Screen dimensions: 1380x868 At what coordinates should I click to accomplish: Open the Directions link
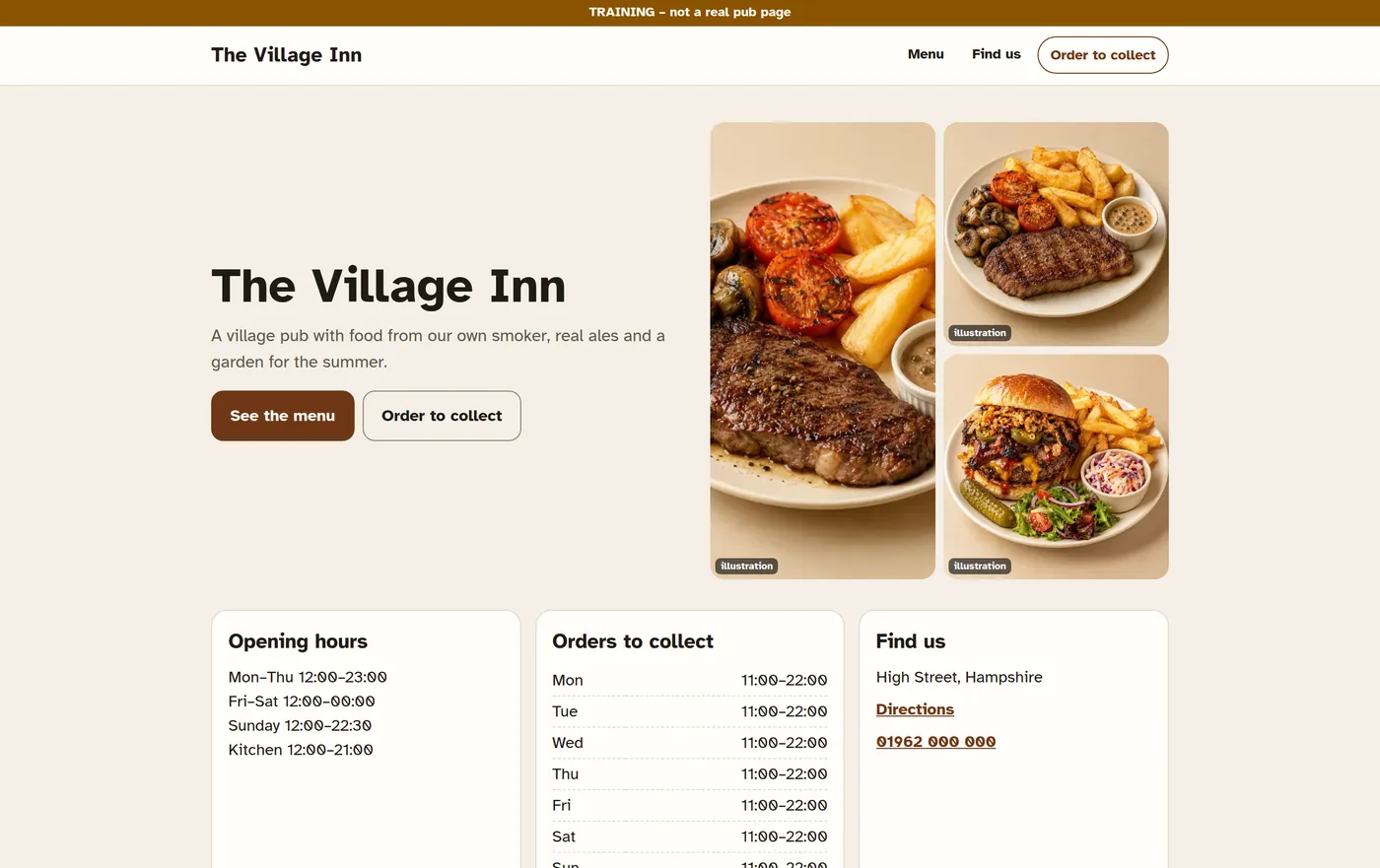click(x=915, y=709)
